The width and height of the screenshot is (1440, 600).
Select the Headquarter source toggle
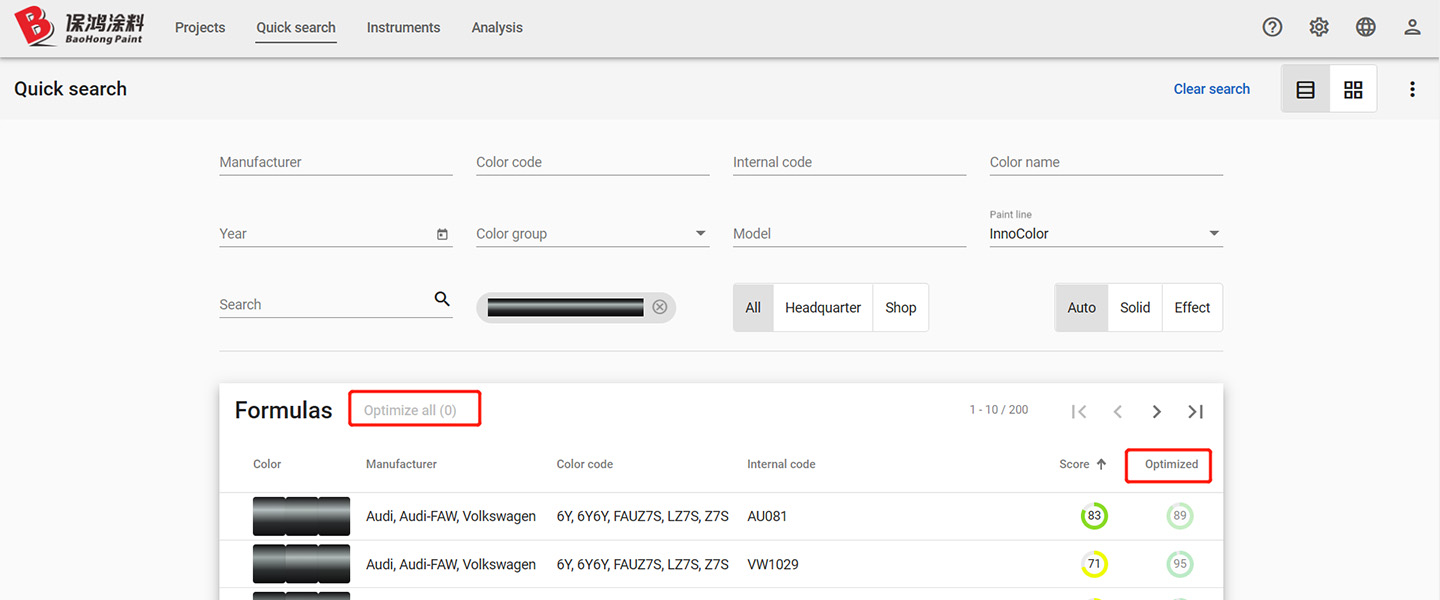point(823,307)
